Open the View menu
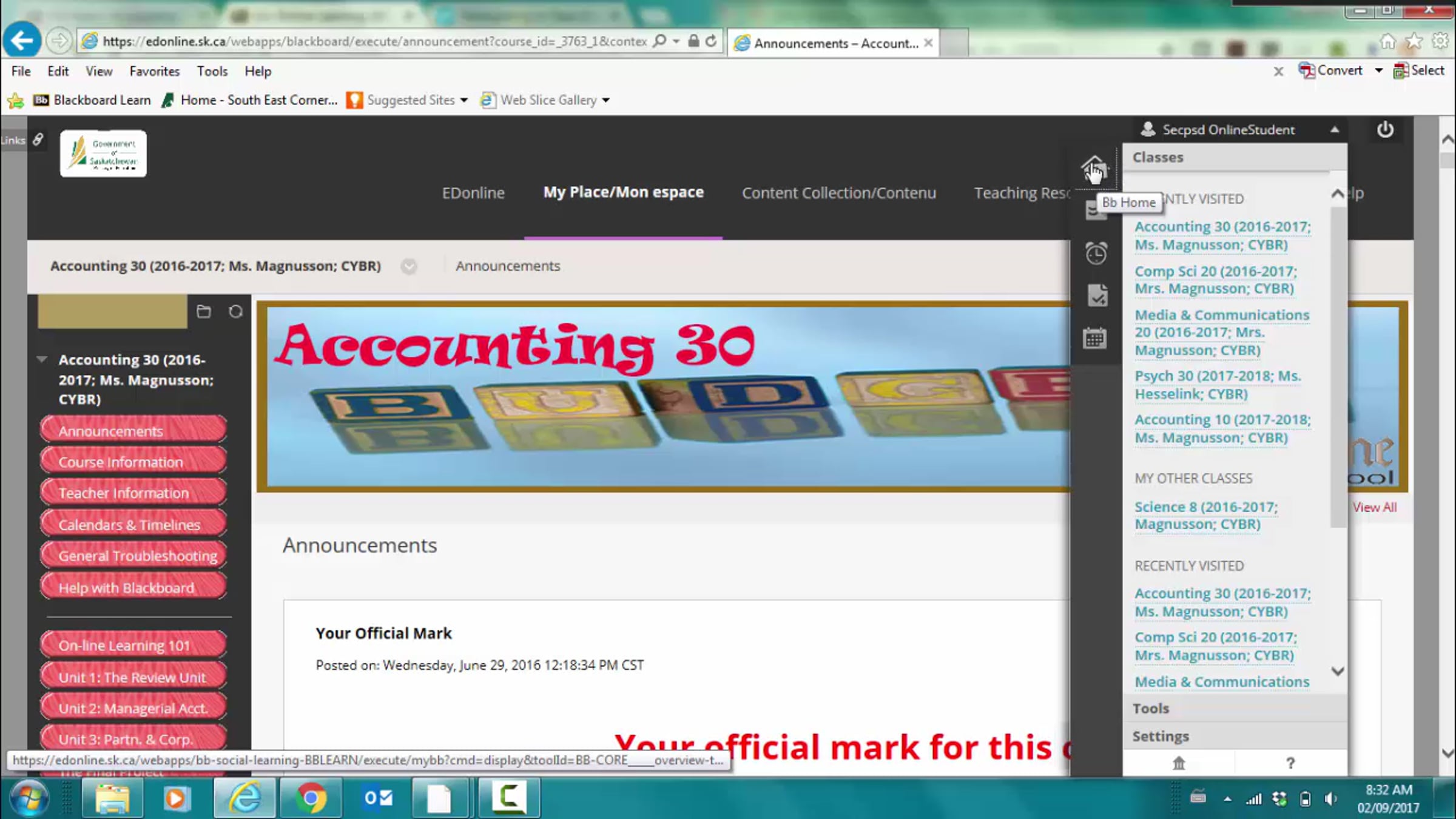 click(99, 71)
